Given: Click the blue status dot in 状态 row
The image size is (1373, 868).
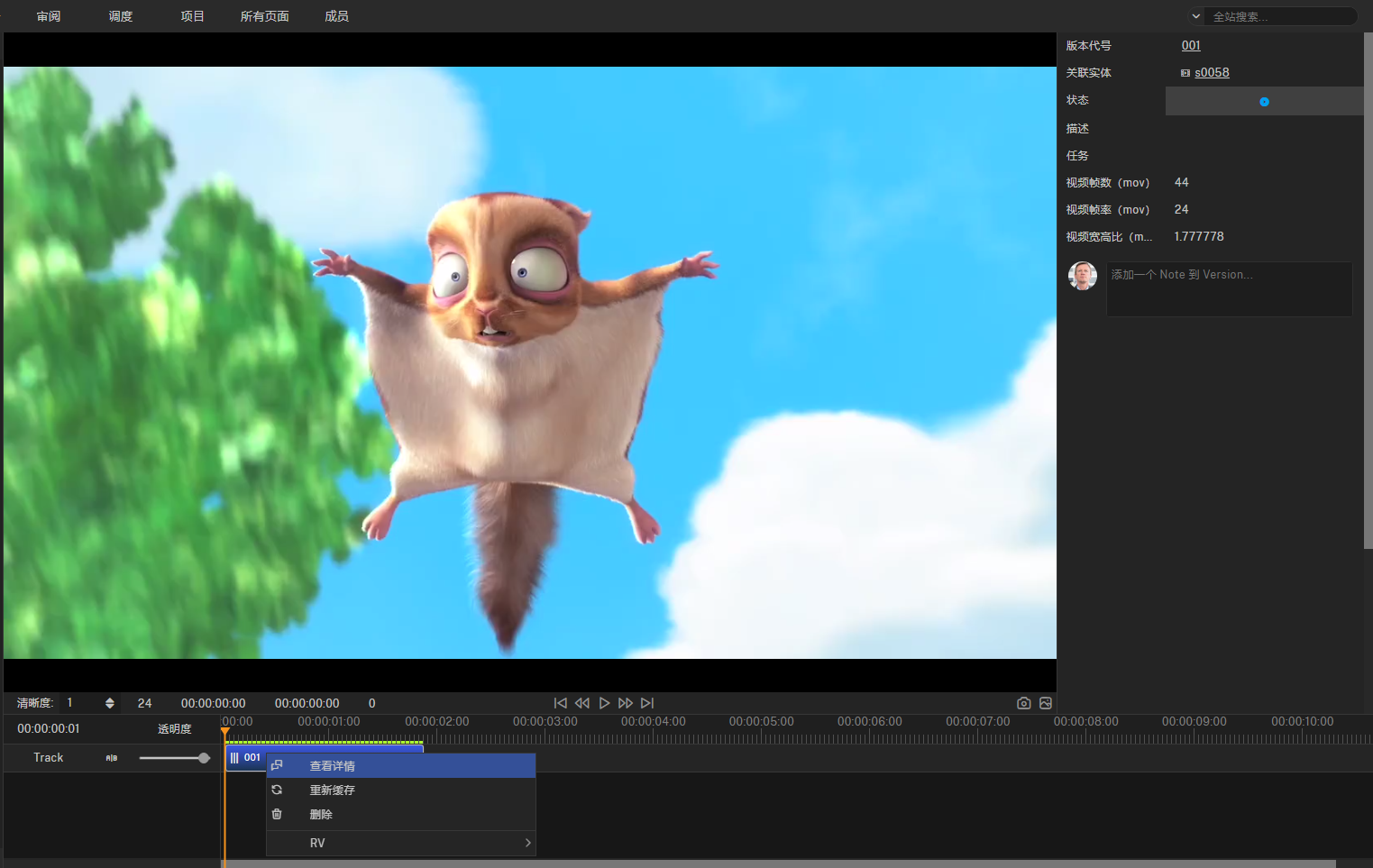Looking at the screenshot, I should [1264, 102].
